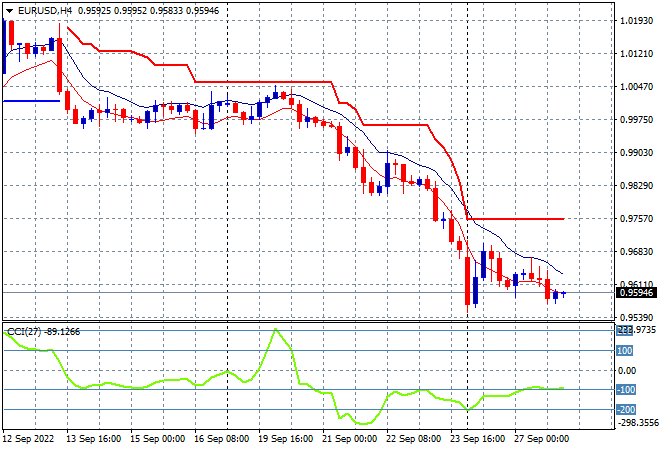Screen dimensions: 660x450
Task: Select the short blue horizontal line at chart left
Action: [32, 101]
